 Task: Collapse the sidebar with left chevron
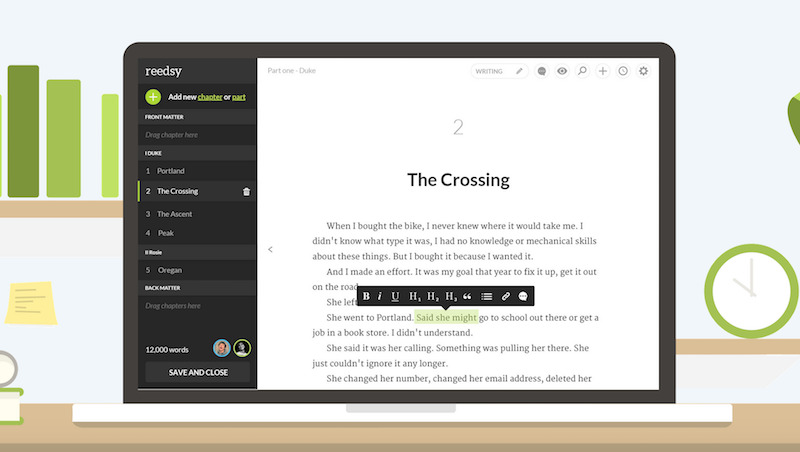tap(270, 249)
